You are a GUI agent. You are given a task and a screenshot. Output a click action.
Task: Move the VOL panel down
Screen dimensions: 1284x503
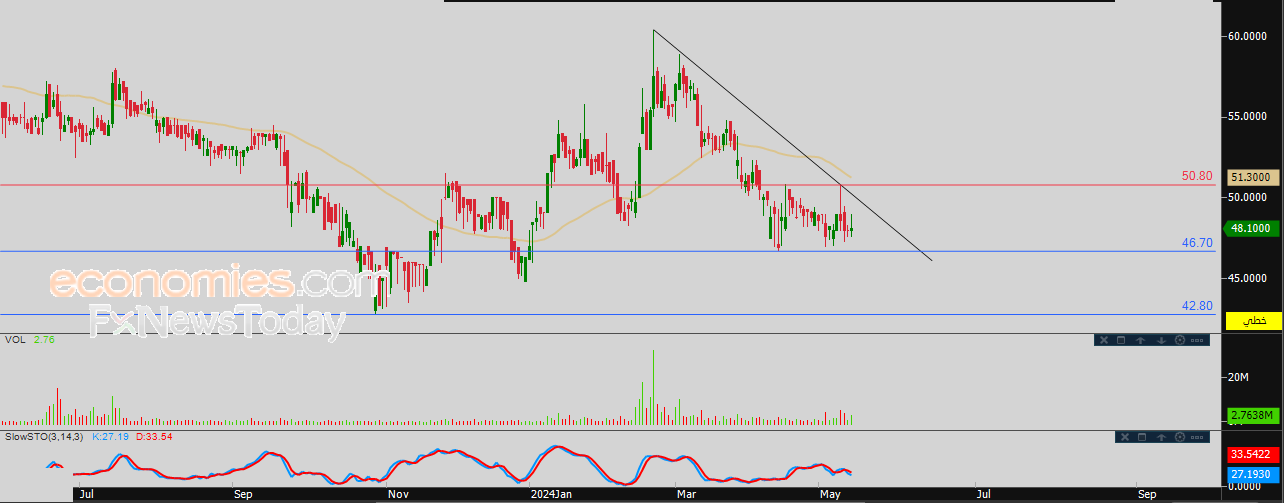(x=1161, y=340)
